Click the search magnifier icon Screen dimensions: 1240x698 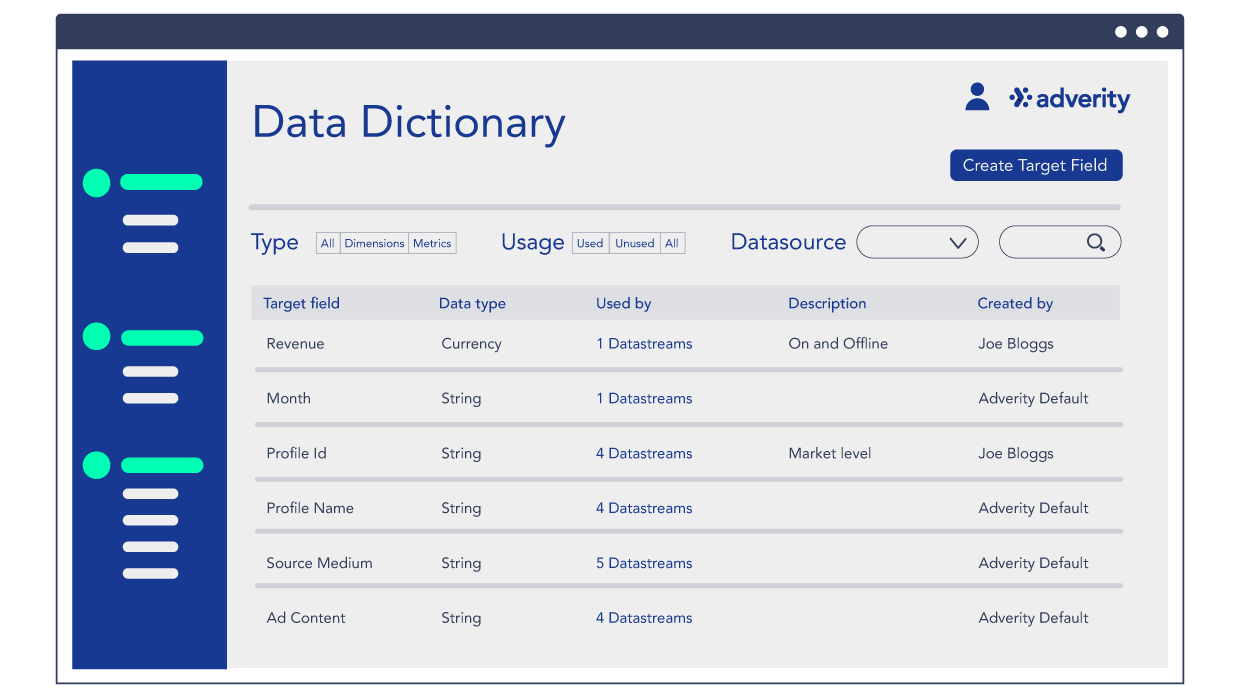pyautogui.click(x=1095, y=242)
